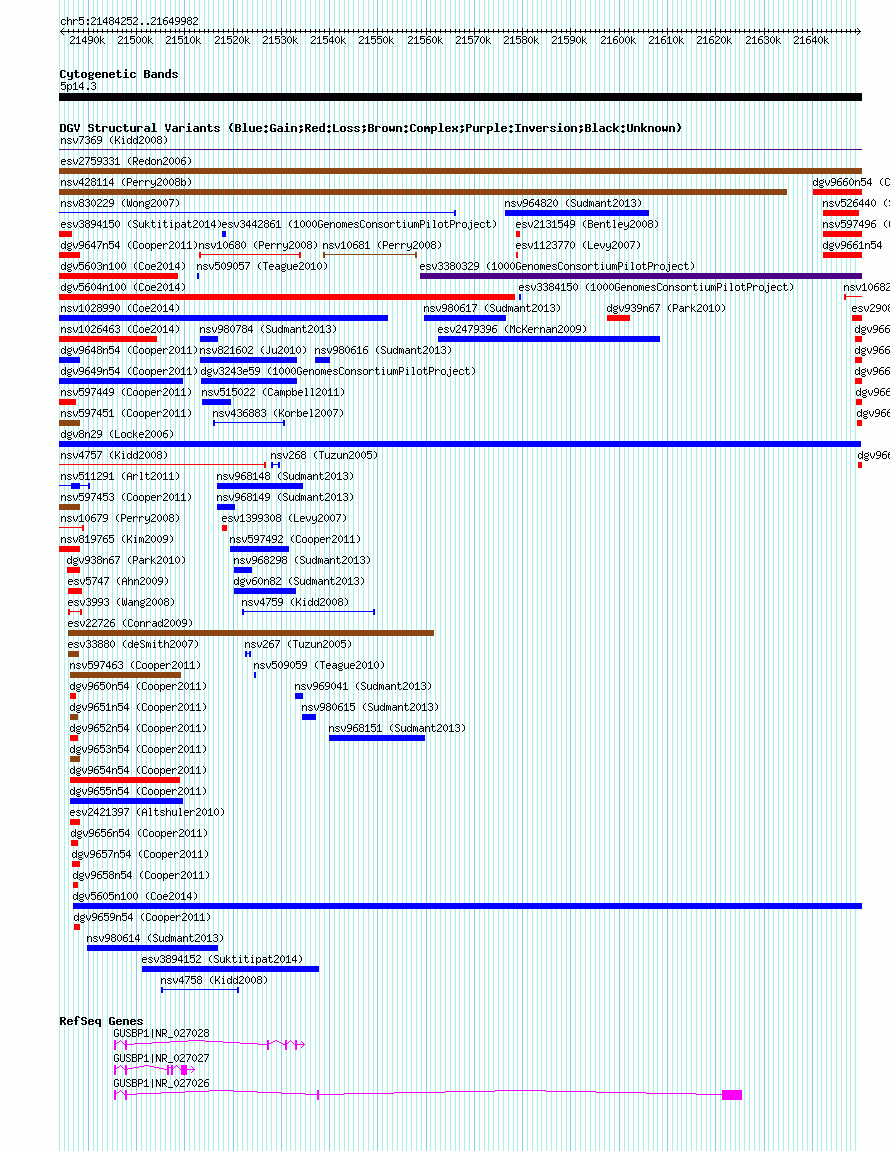Image resolution: width=890 pixels, height=1151 pixels.
Task: Open variant esv2479396 (McKernan2009)
Action: coord(512,330)
